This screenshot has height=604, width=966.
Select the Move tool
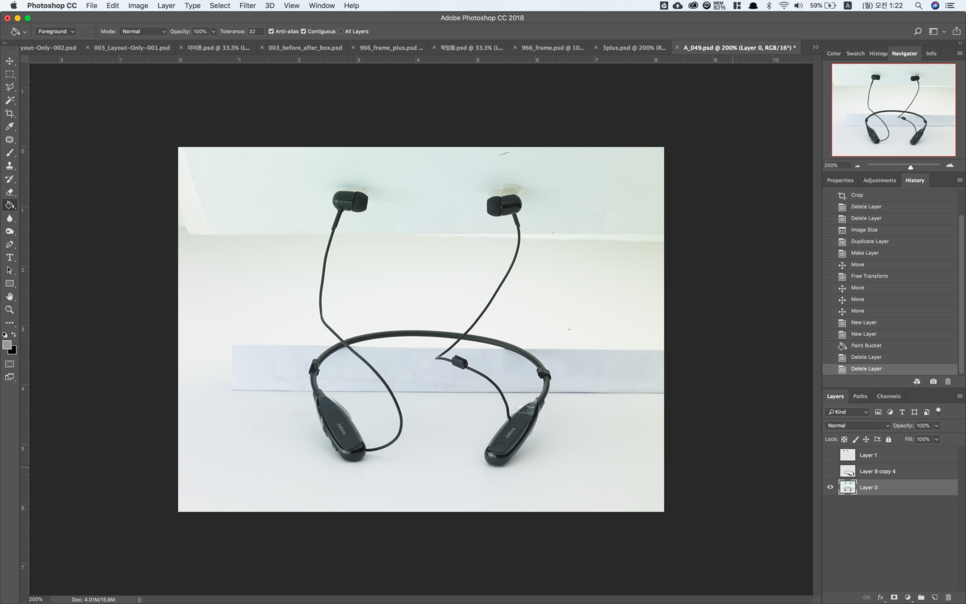(9, 61)
